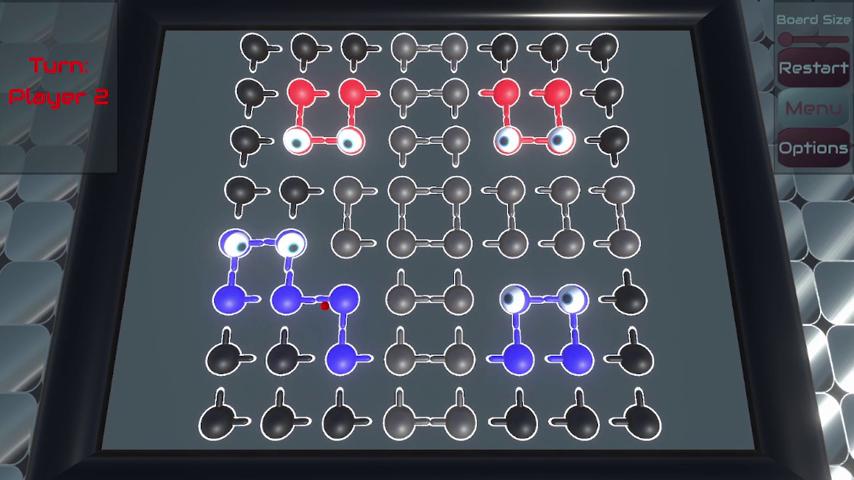This screenshot has width=854, height=480.
Task: Select the black node in the bottom-right board corner
Action: [x=643, y=422]
